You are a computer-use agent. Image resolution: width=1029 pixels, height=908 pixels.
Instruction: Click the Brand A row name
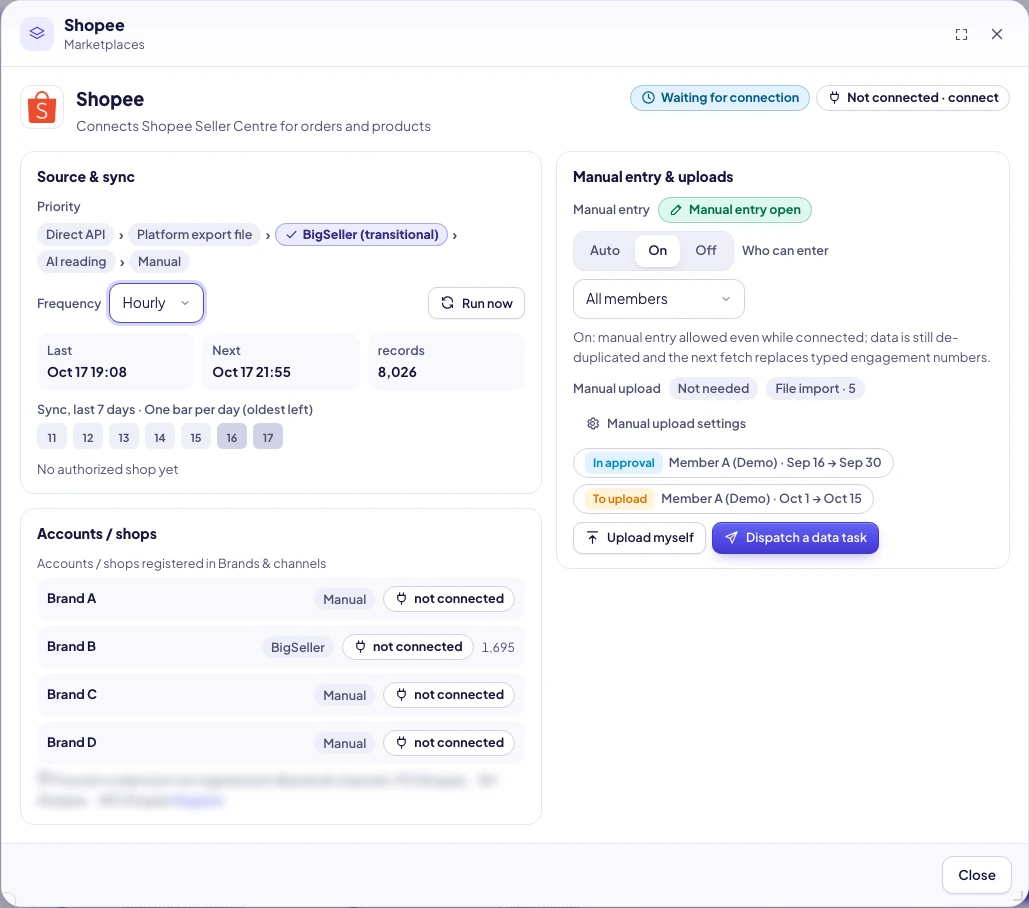(x=72, y=599)
